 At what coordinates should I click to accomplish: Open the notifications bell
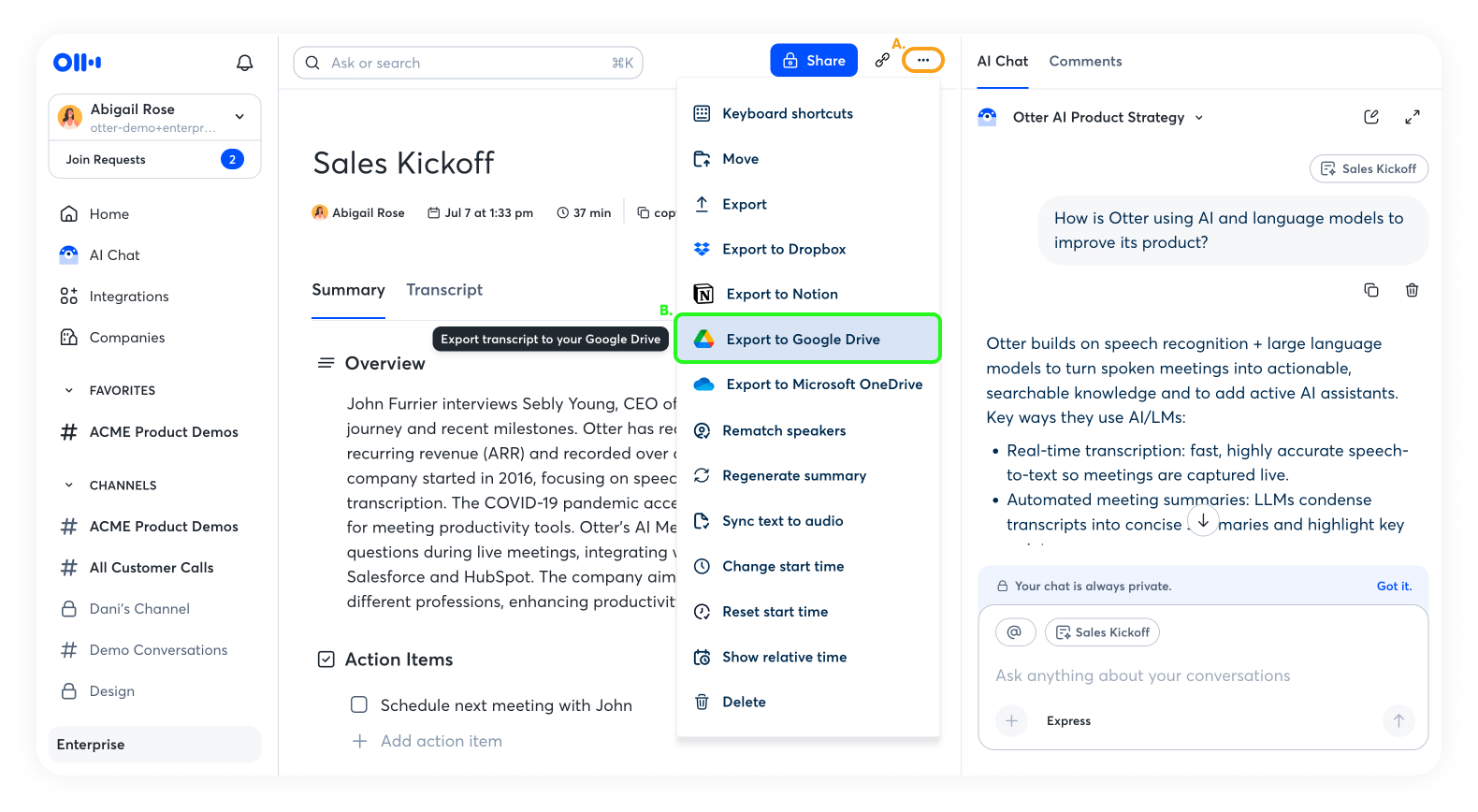point(244,63)
